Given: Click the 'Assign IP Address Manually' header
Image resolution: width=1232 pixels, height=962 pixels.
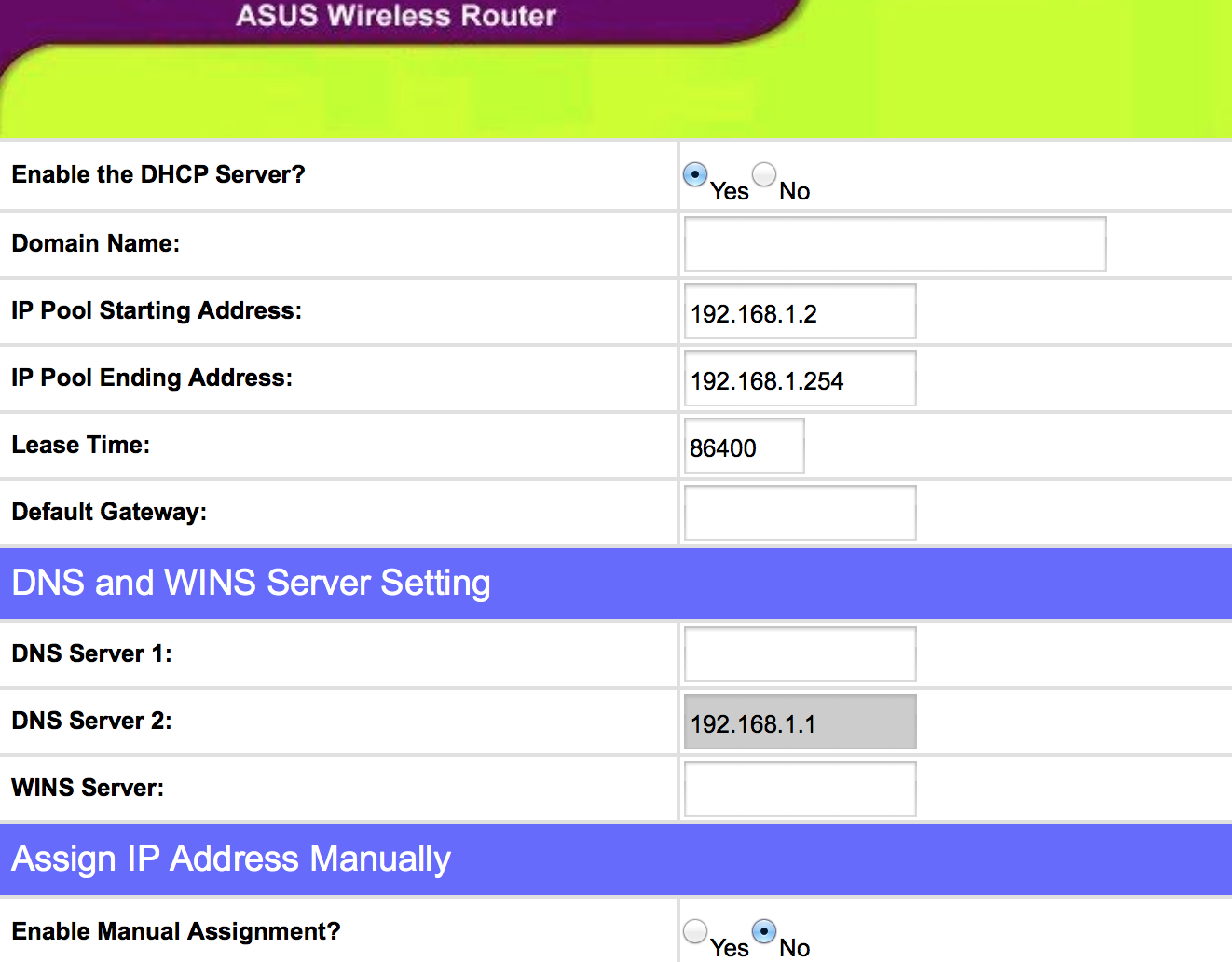Looking at the screenshot, I should click(231, 859).
